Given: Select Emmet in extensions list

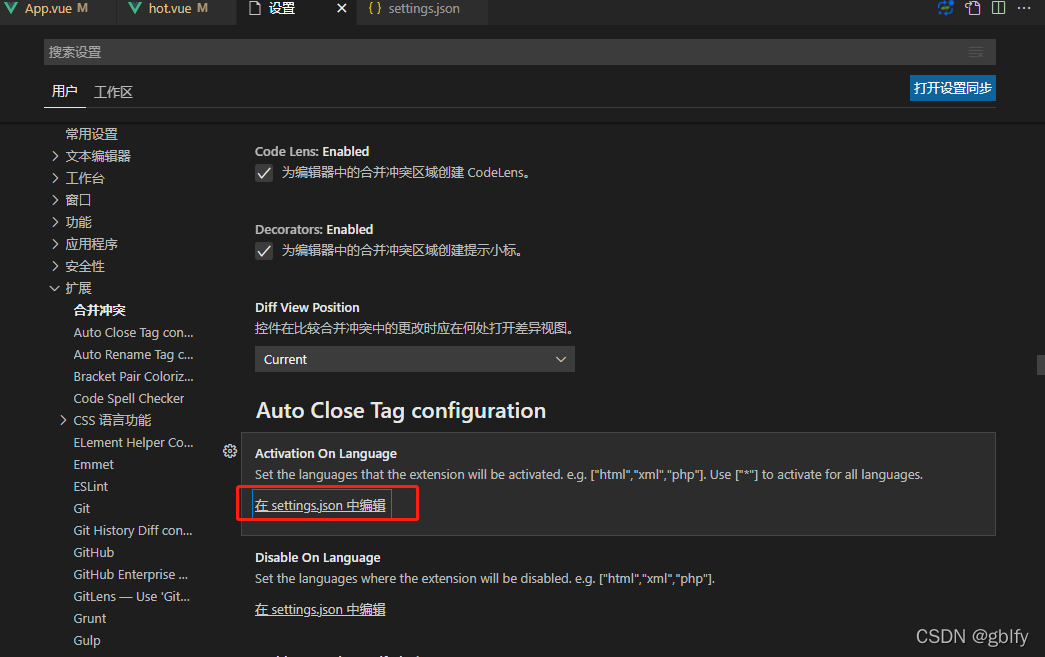Looking at the screenshot, I should click(93, 464).
